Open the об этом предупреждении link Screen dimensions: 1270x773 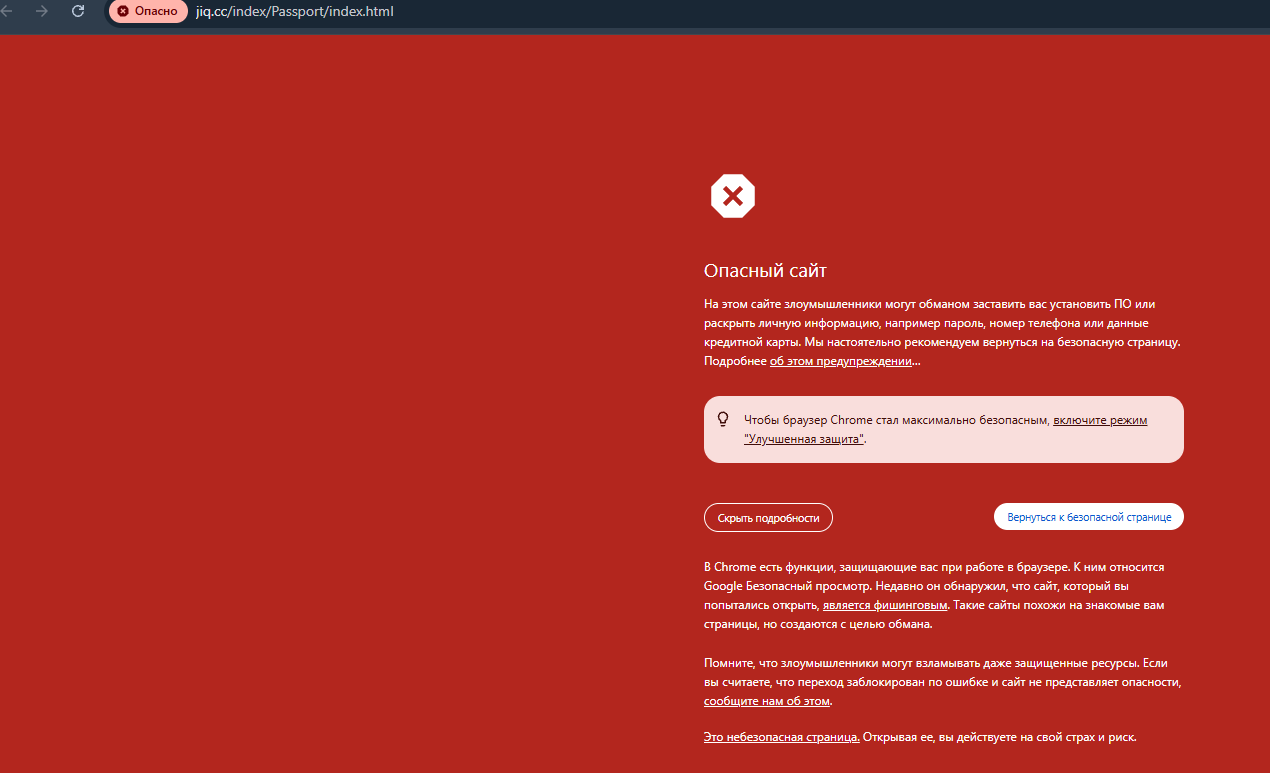pos(840,361)
